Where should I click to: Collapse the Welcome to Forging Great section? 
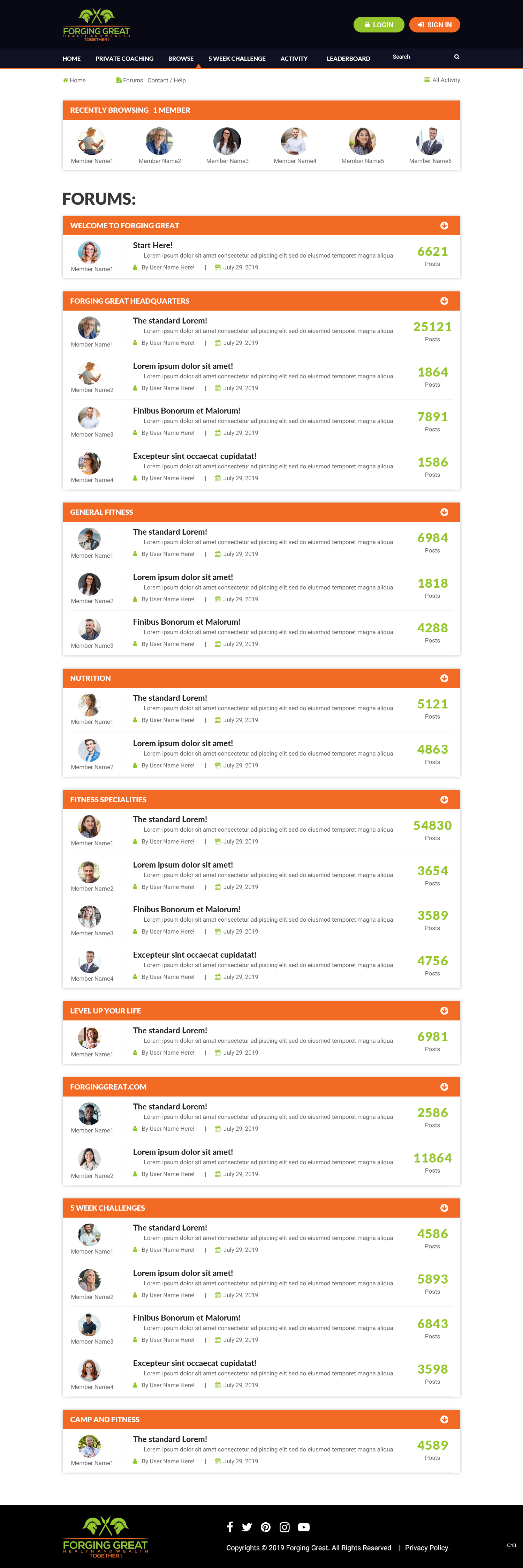pos(444,226)
